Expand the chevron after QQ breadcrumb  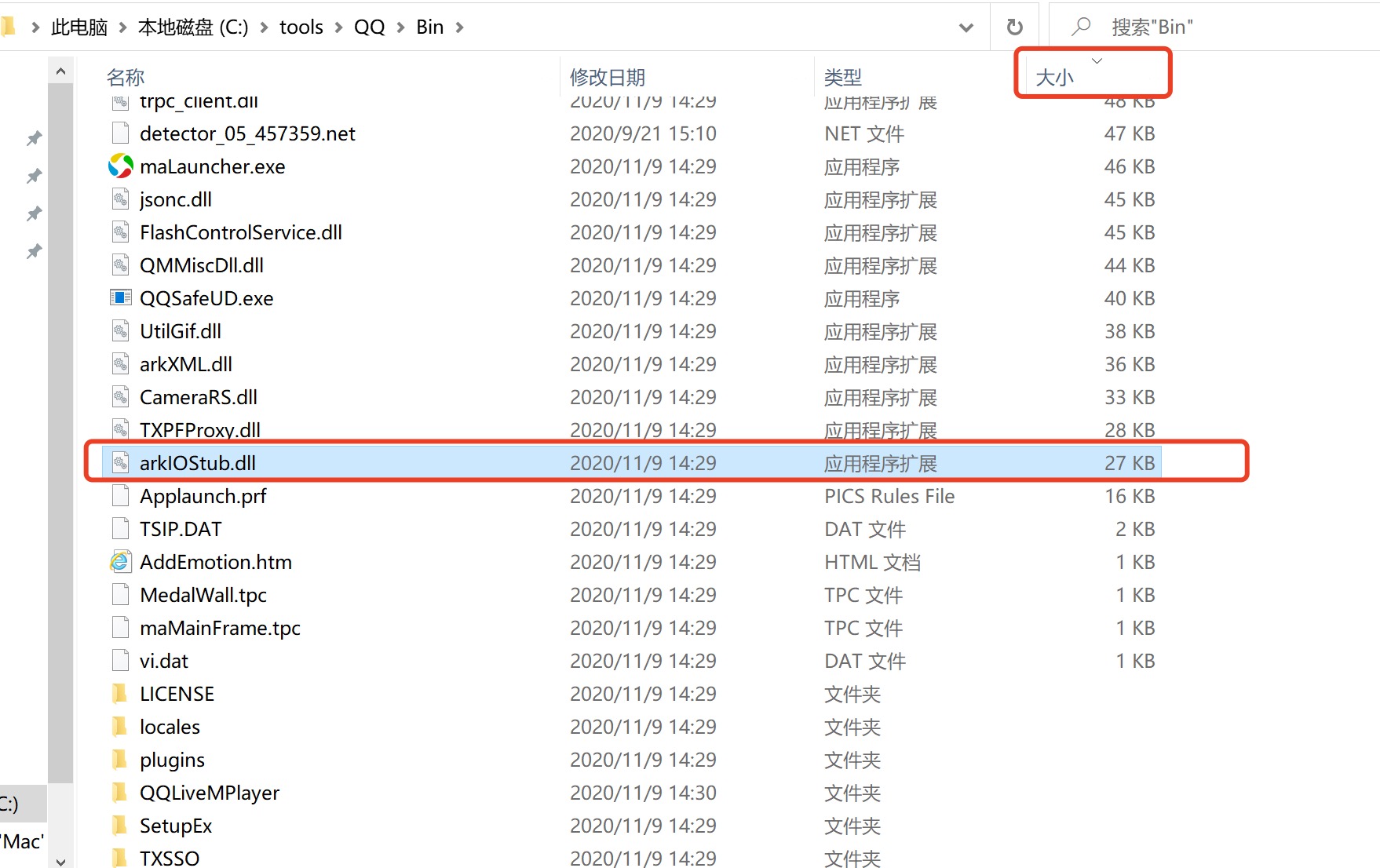(x=400, y=27)
